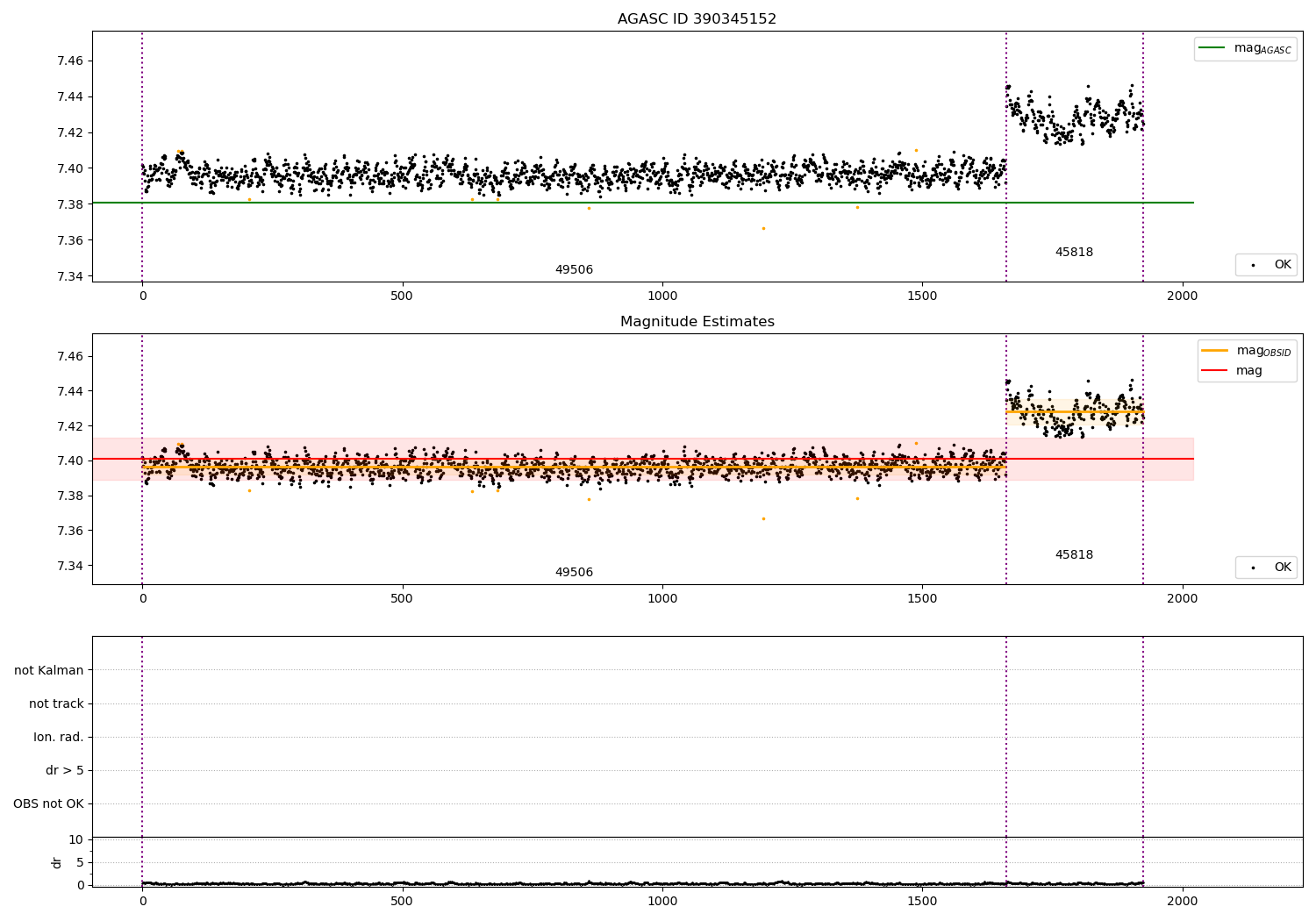This screenshot has height=921, width=1316.
Task: Click the '2000' x-tick label in the top plot
Action: 1182,296
